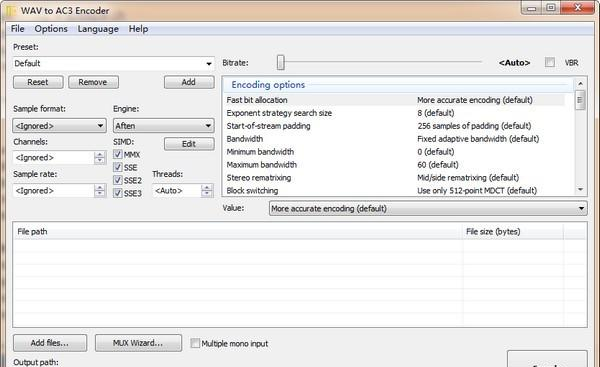Click the Channels input field
This screenshot has width=600, height=367.
(x=54, y=158)
